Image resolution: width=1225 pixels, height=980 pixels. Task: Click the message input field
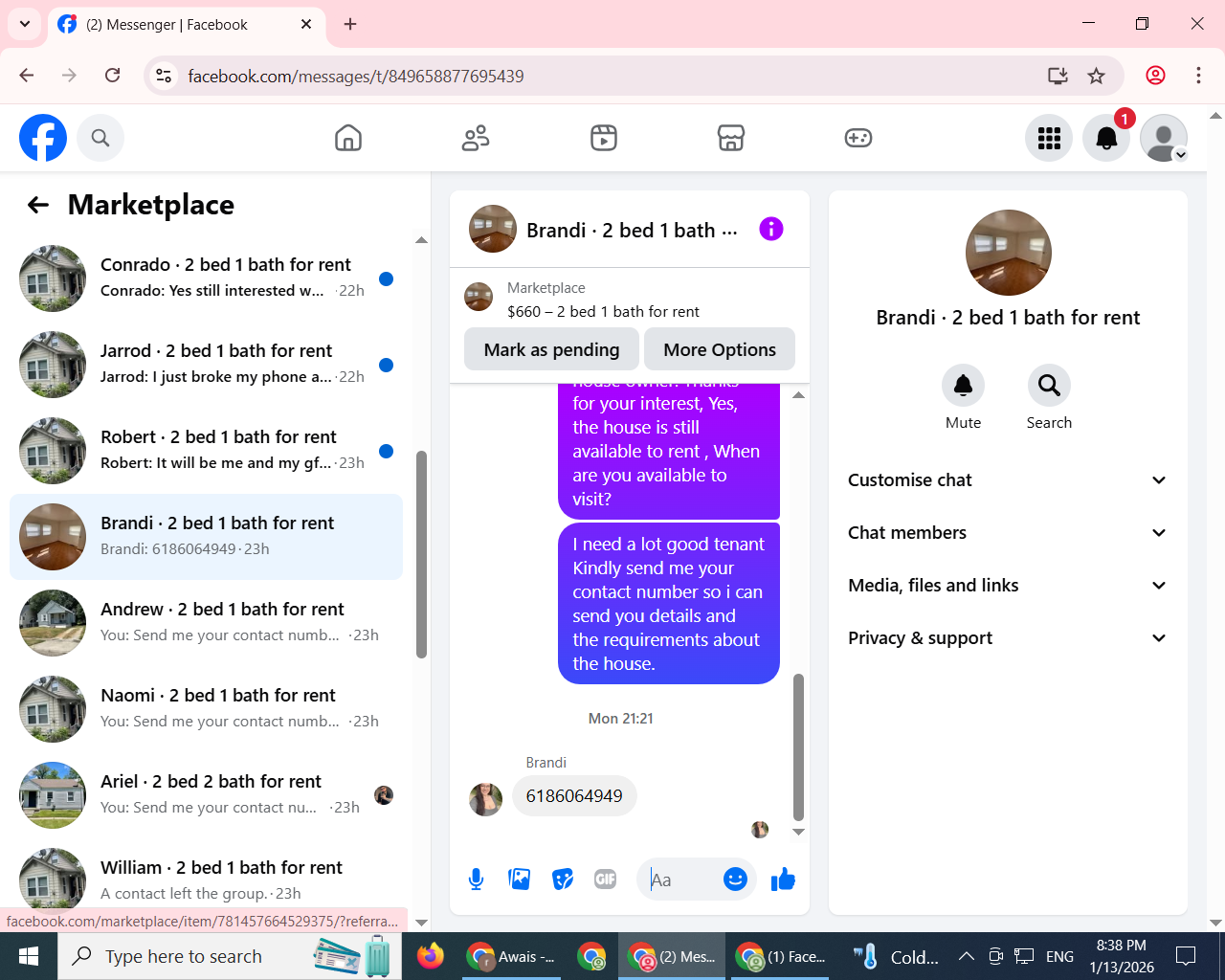(681, 880)
